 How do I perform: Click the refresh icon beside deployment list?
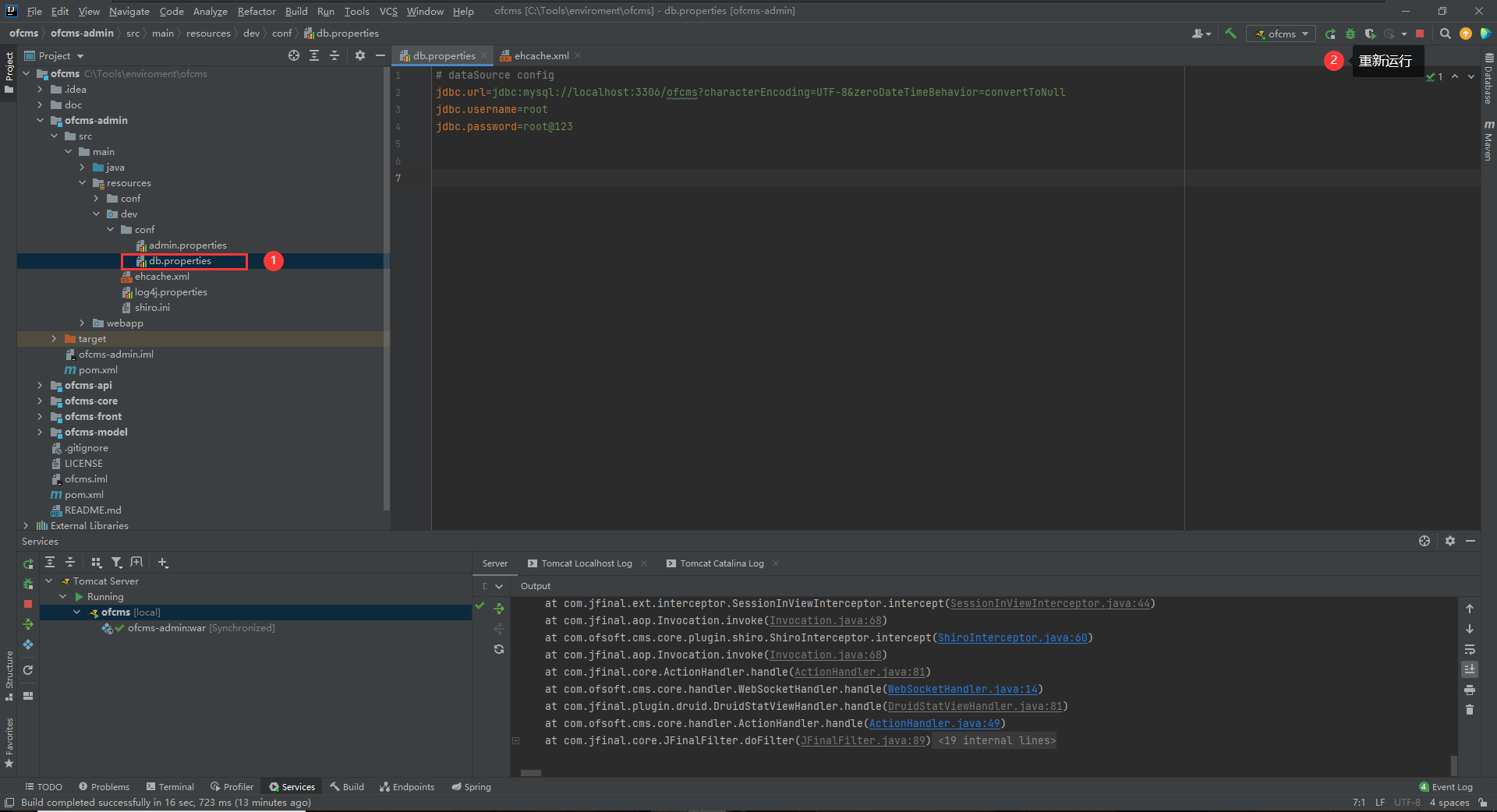pyautogui.click(x=499, y=649)
